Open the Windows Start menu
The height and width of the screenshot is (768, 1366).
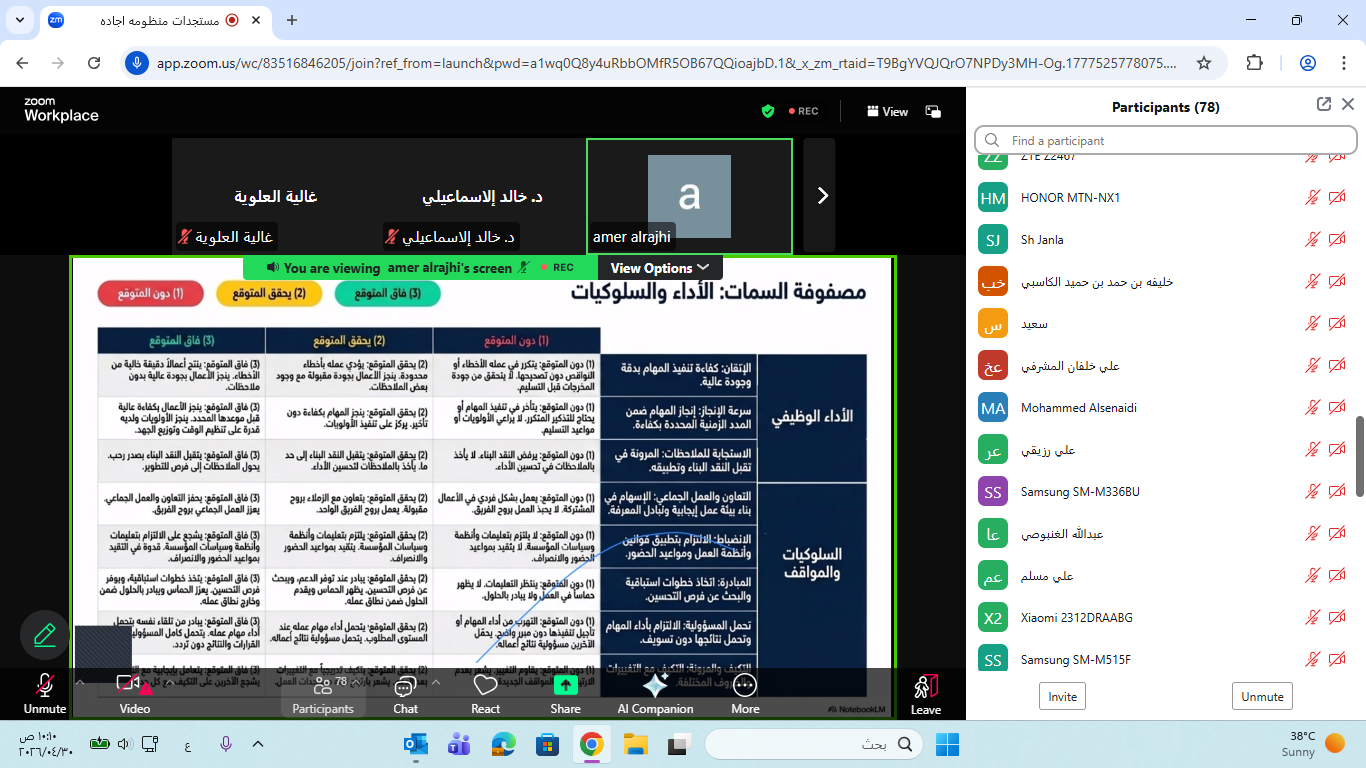tap(946, 744)
